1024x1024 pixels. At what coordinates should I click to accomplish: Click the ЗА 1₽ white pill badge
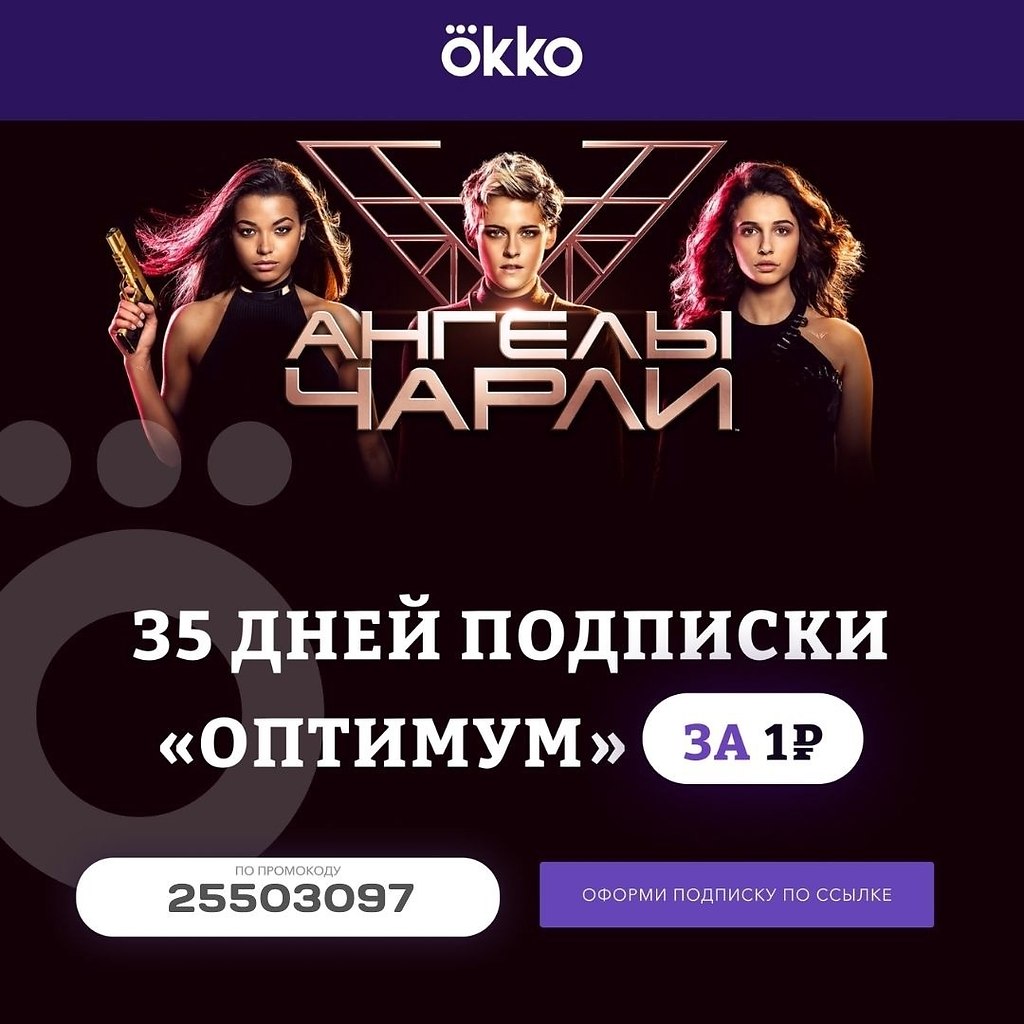[x=753, y=739]
